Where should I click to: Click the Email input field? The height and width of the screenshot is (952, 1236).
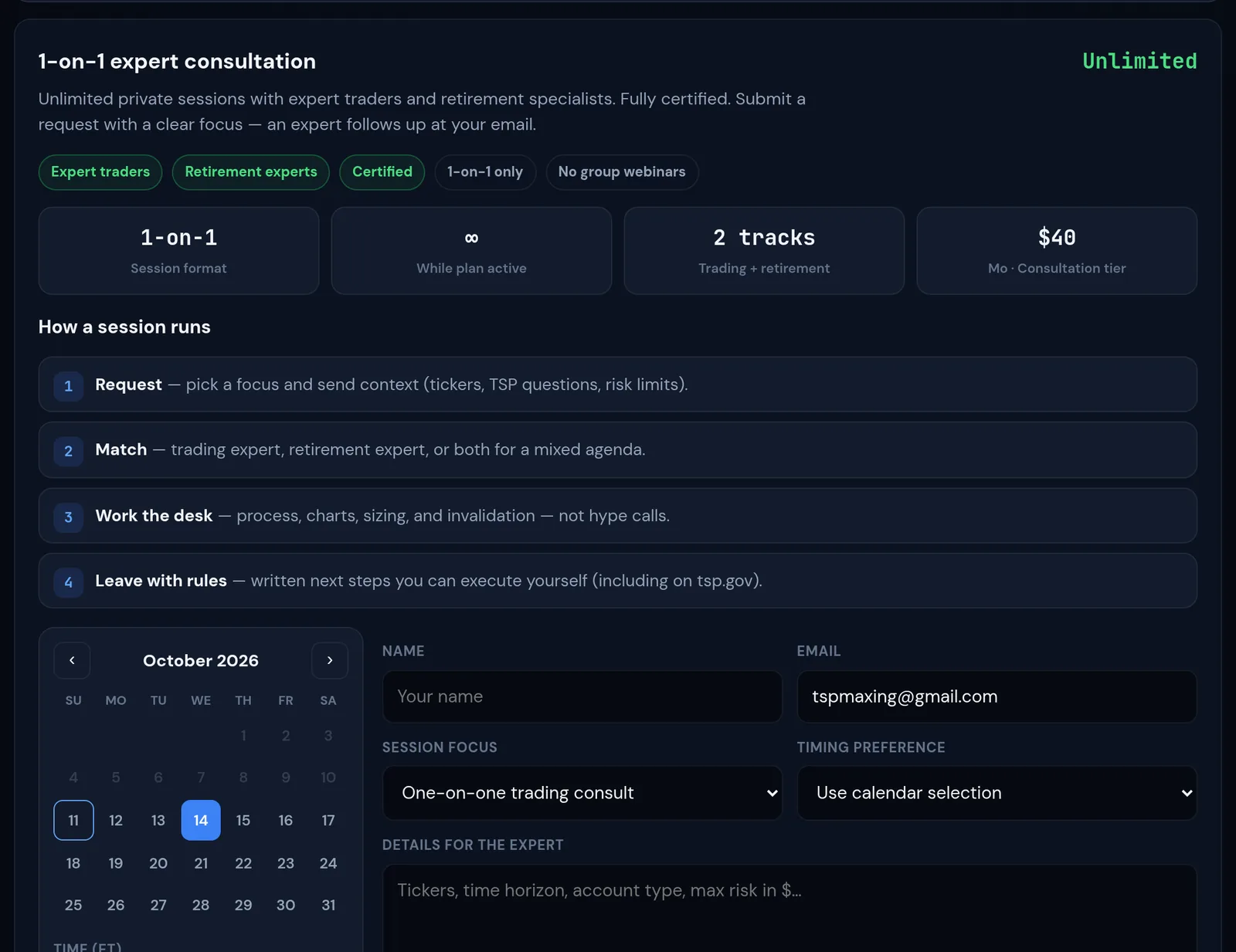click(997, 696)
